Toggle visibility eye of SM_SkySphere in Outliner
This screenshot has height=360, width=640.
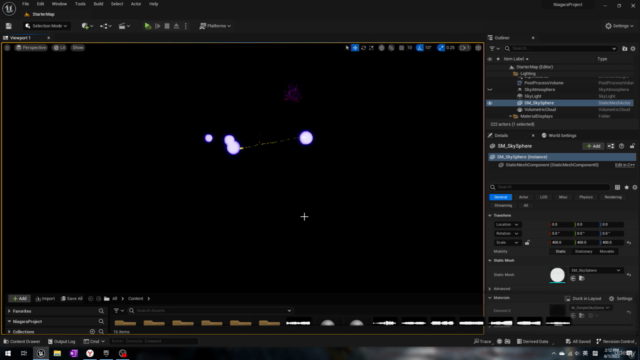tap(490, 103)
